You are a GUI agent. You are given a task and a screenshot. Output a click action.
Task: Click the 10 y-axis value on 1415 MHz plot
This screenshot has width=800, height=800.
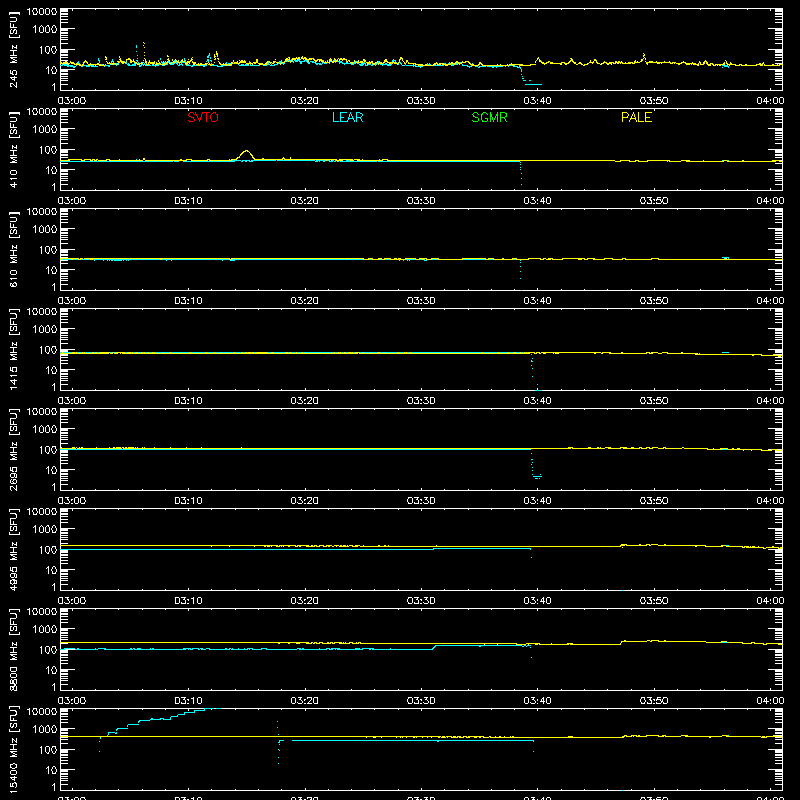click(51, 370)
